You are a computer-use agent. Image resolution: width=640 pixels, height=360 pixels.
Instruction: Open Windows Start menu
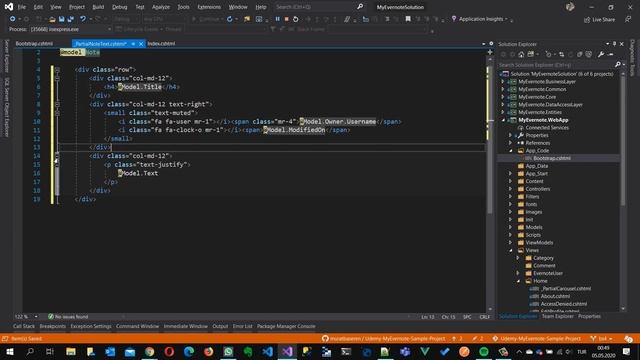(10, 351)
